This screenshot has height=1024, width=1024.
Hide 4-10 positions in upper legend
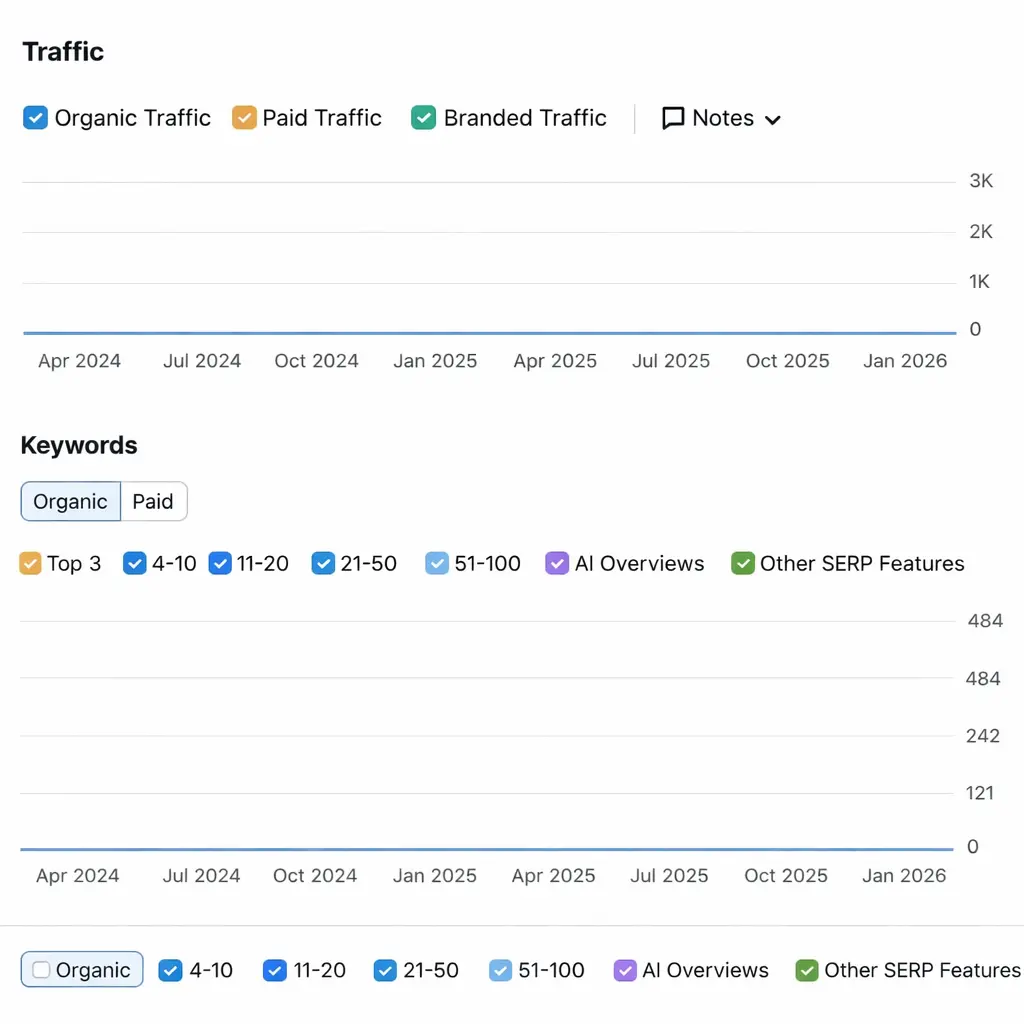click(x=134, y=564)
